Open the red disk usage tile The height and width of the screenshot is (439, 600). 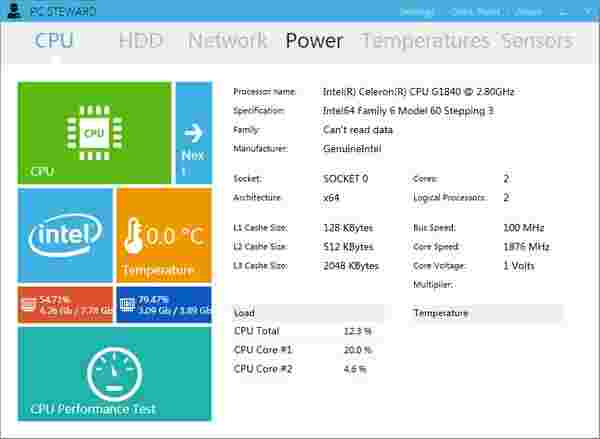click(x=65, y=304)
